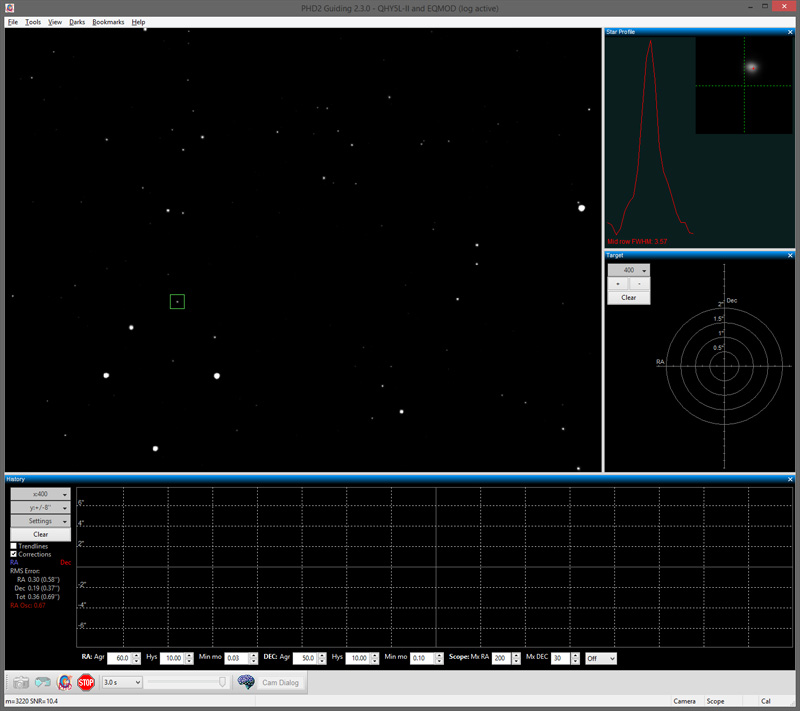Click the Target zoom-out minus button
The width and height of the screenshot is (800, 711).
(640, 284)
